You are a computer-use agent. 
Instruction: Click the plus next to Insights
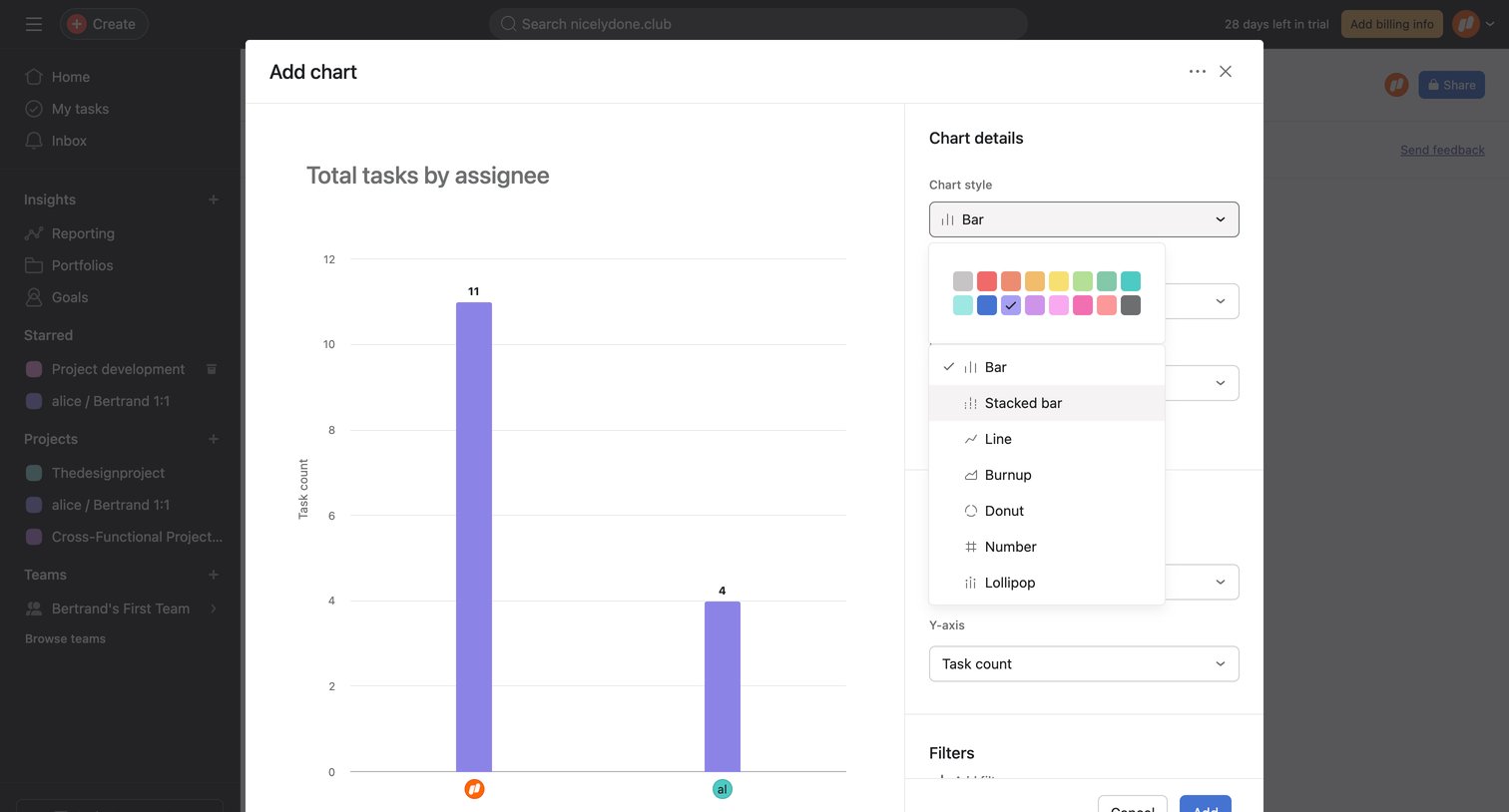click(213, 200)
